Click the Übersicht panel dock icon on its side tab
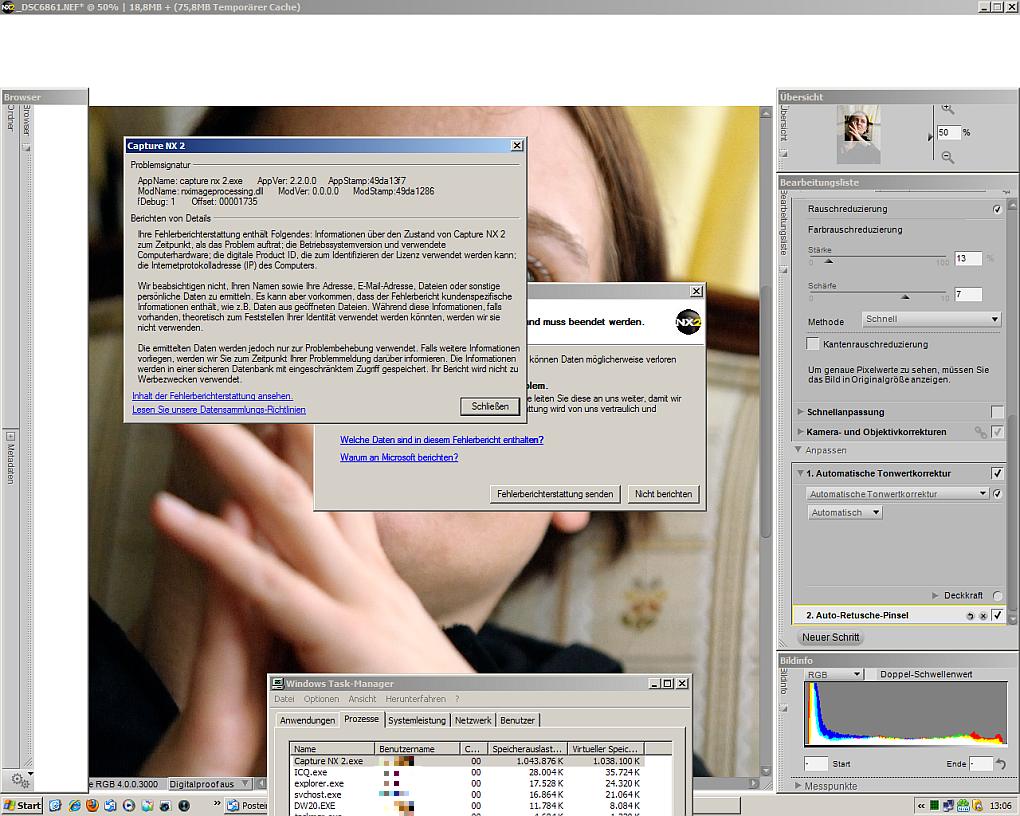Viewport: 1020px width, 816px height. pyautogui.click(x=784, y=154)
